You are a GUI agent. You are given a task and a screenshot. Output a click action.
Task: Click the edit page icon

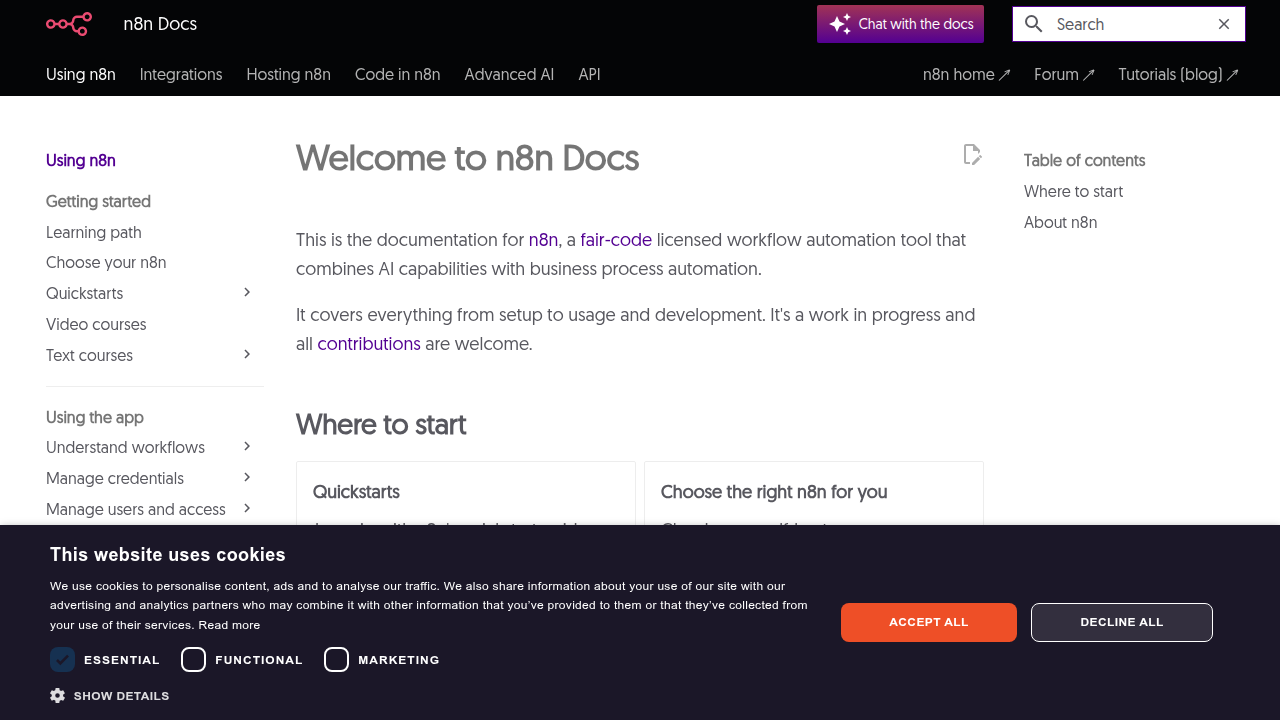pyautogui.click(x=972, y=155)
